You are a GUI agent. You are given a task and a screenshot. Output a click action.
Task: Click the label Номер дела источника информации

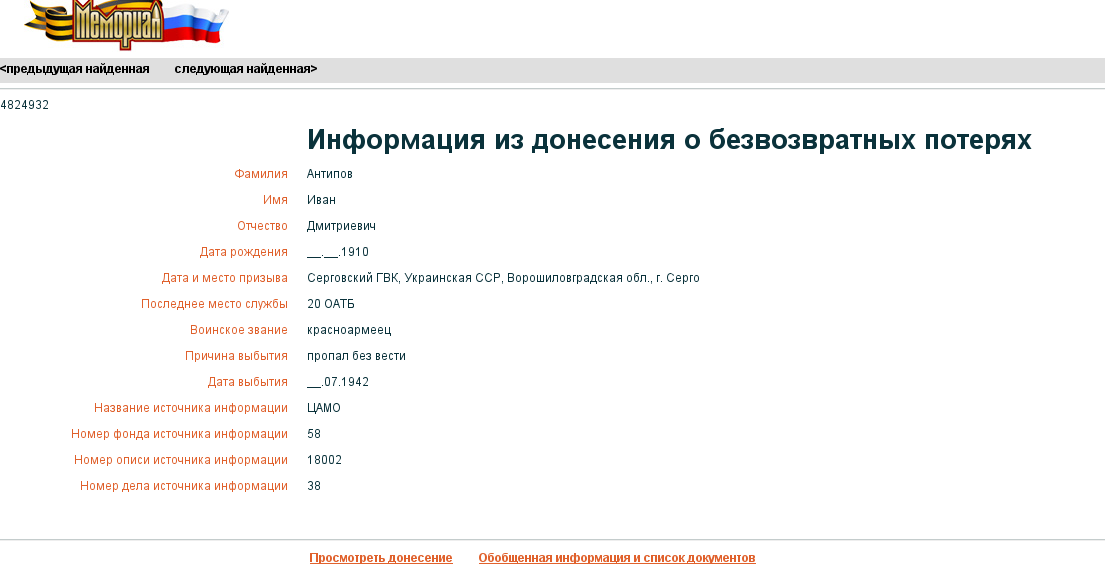184,486
